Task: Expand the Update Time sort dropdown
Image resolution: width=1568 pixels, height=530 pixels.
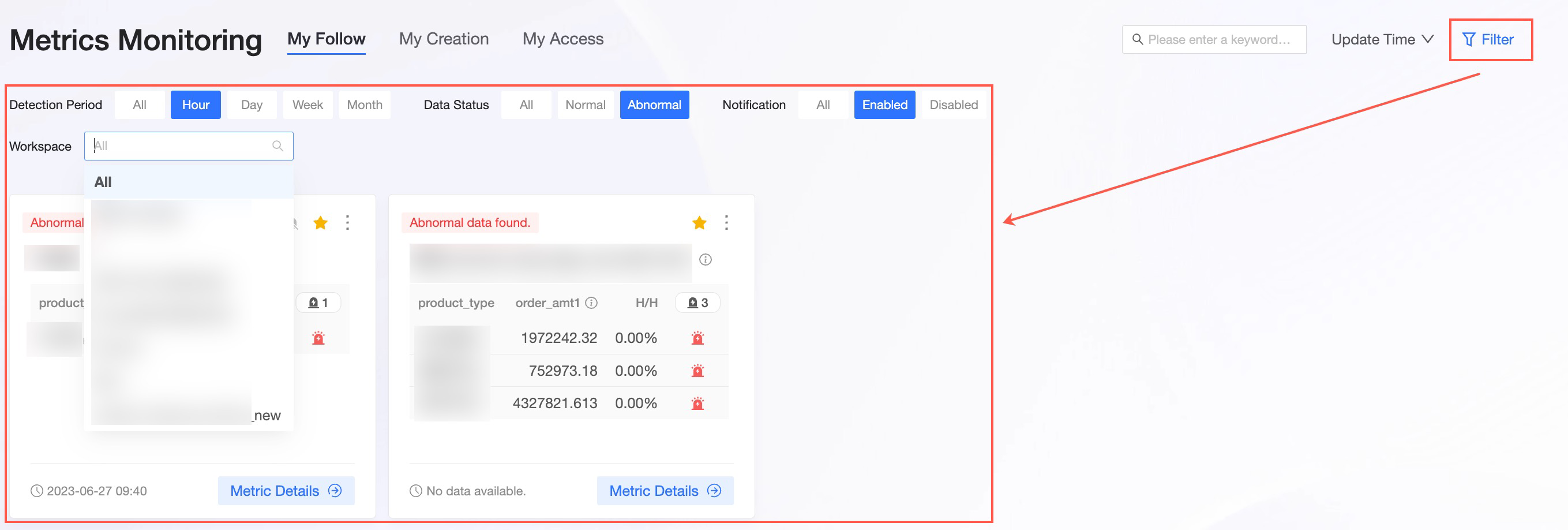Action: tap(1382, 40)
